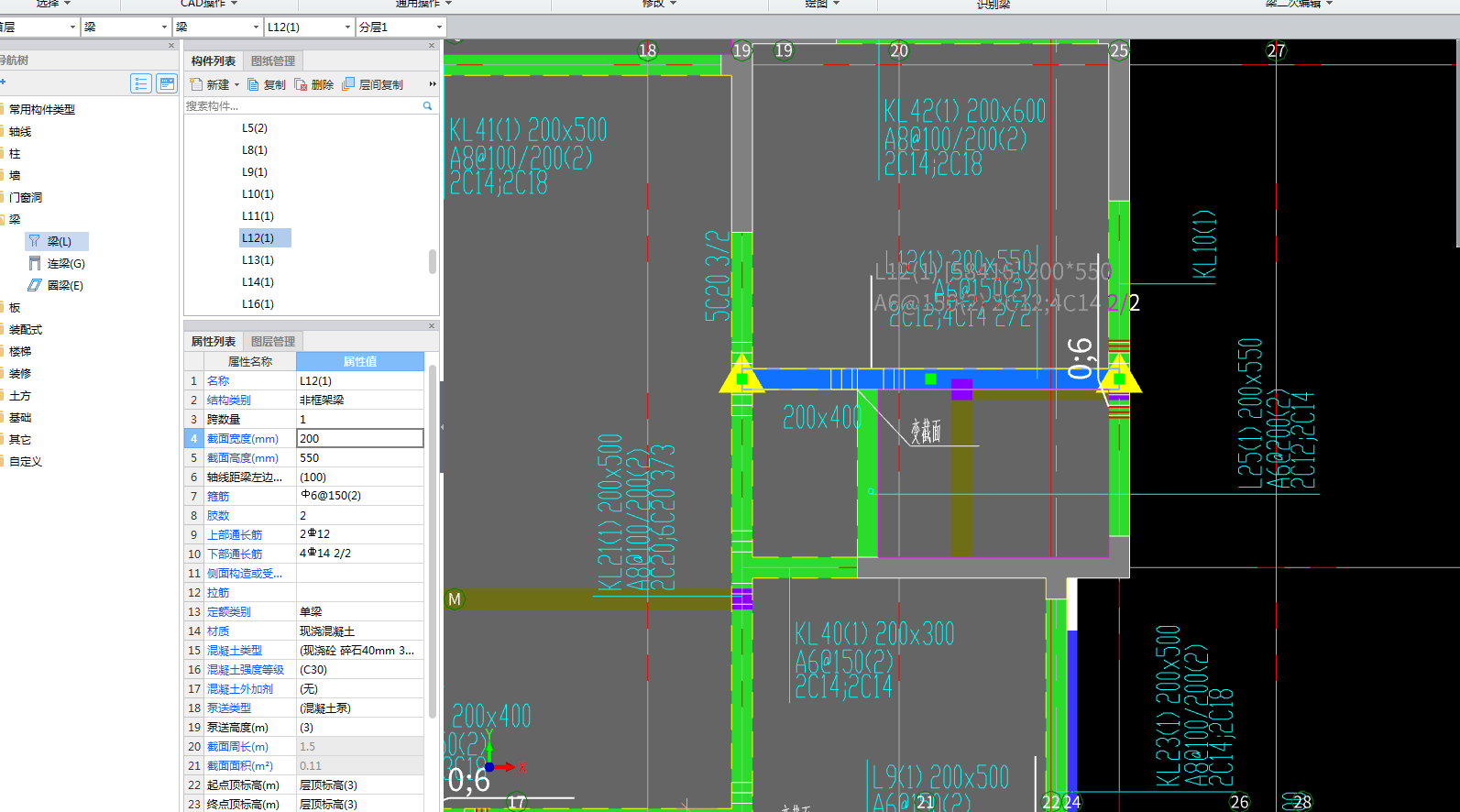Click the 复制 copy component icon
The width and height of the screenshot is (1460, 812).
click(x=253, y=84)
